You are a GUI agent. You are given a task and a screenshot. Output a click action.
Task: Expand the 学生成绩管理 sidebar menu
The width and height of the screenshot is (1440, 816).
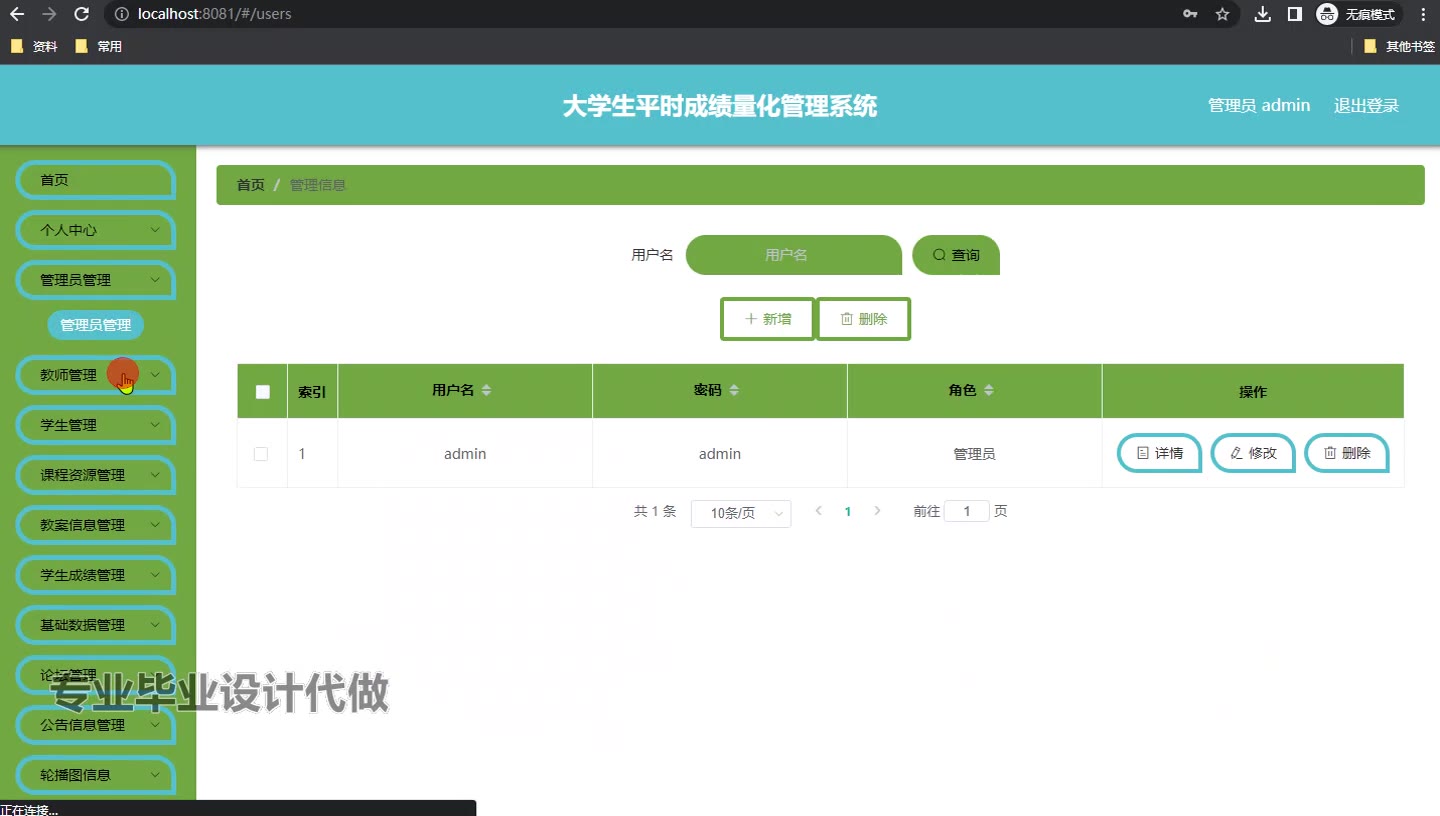[96, 575]
